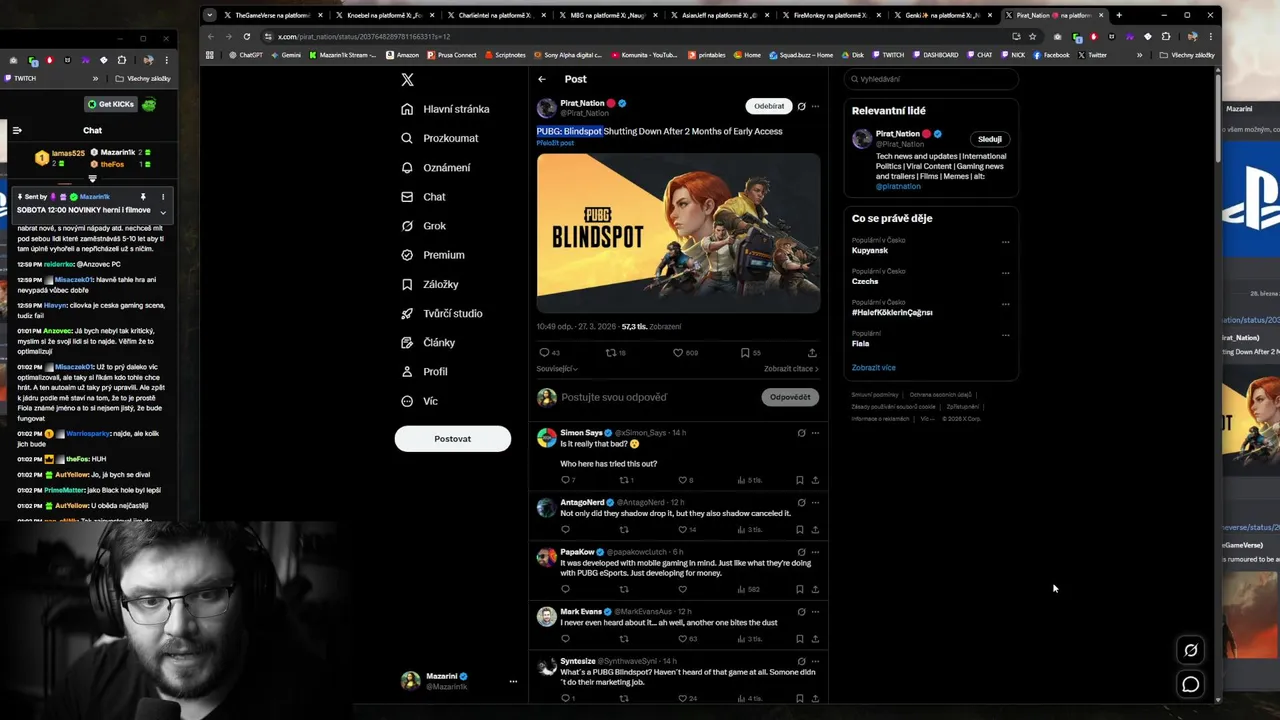Expand pinned message chevron in Kick chat
The width and height of the screenshot is (1280, 720).
[x=163, y=212]
